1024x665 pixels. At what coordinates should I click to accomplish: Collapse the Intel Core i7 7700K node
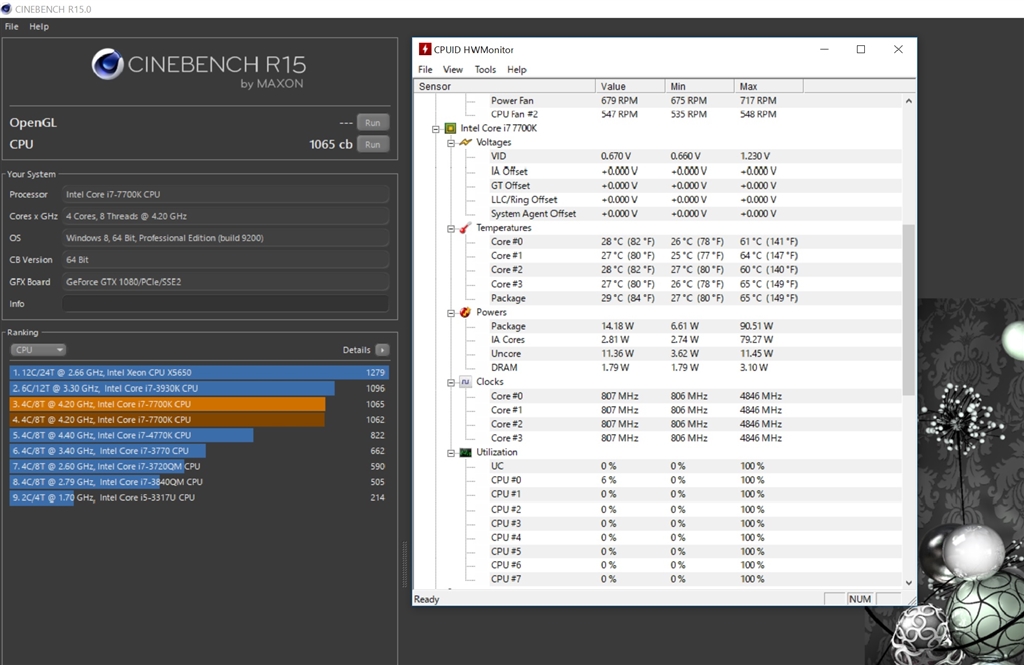pyautogui.click(x=436, y=129)
